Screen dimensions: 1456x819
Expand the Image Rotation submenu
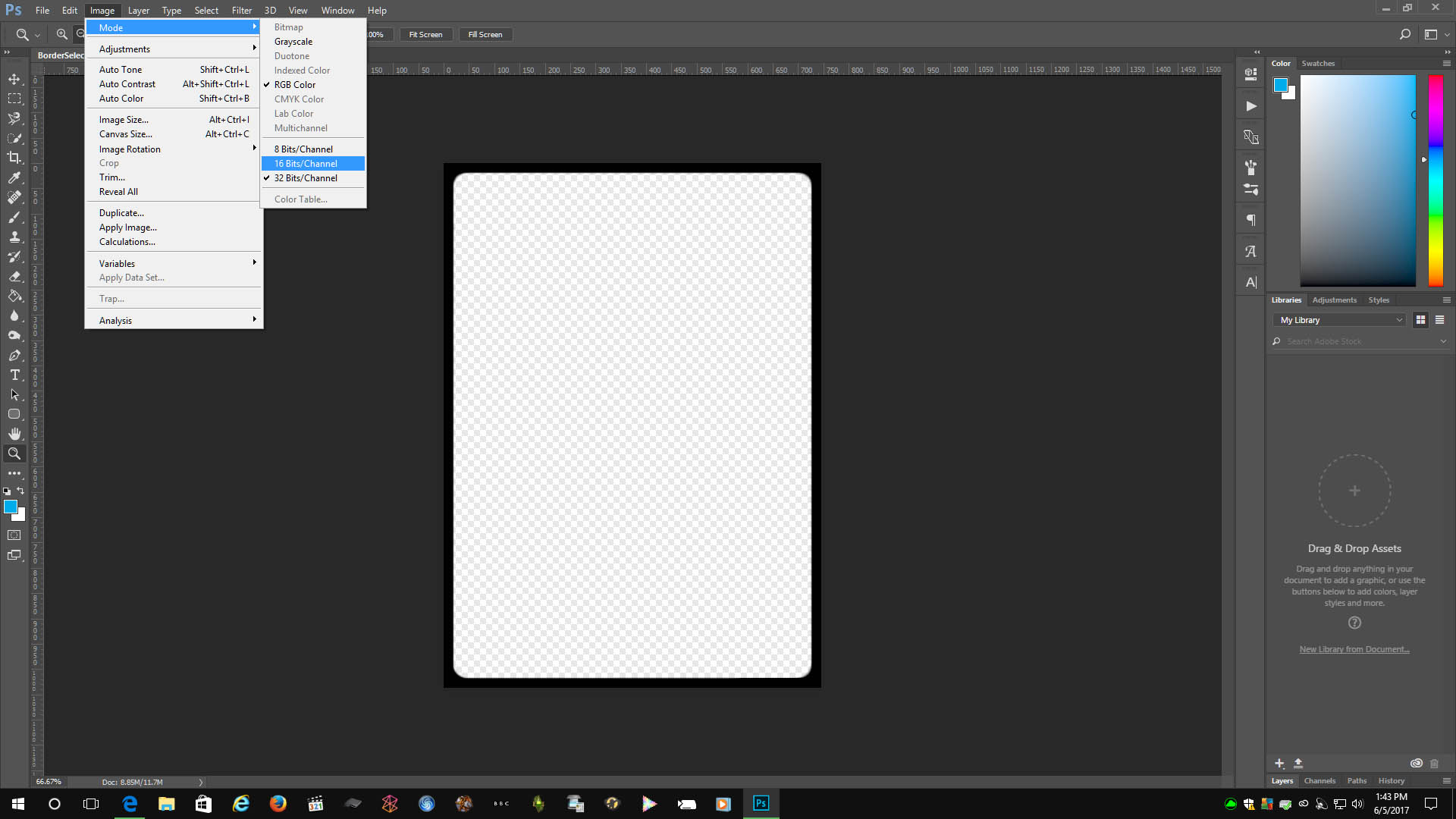(174, 149)
